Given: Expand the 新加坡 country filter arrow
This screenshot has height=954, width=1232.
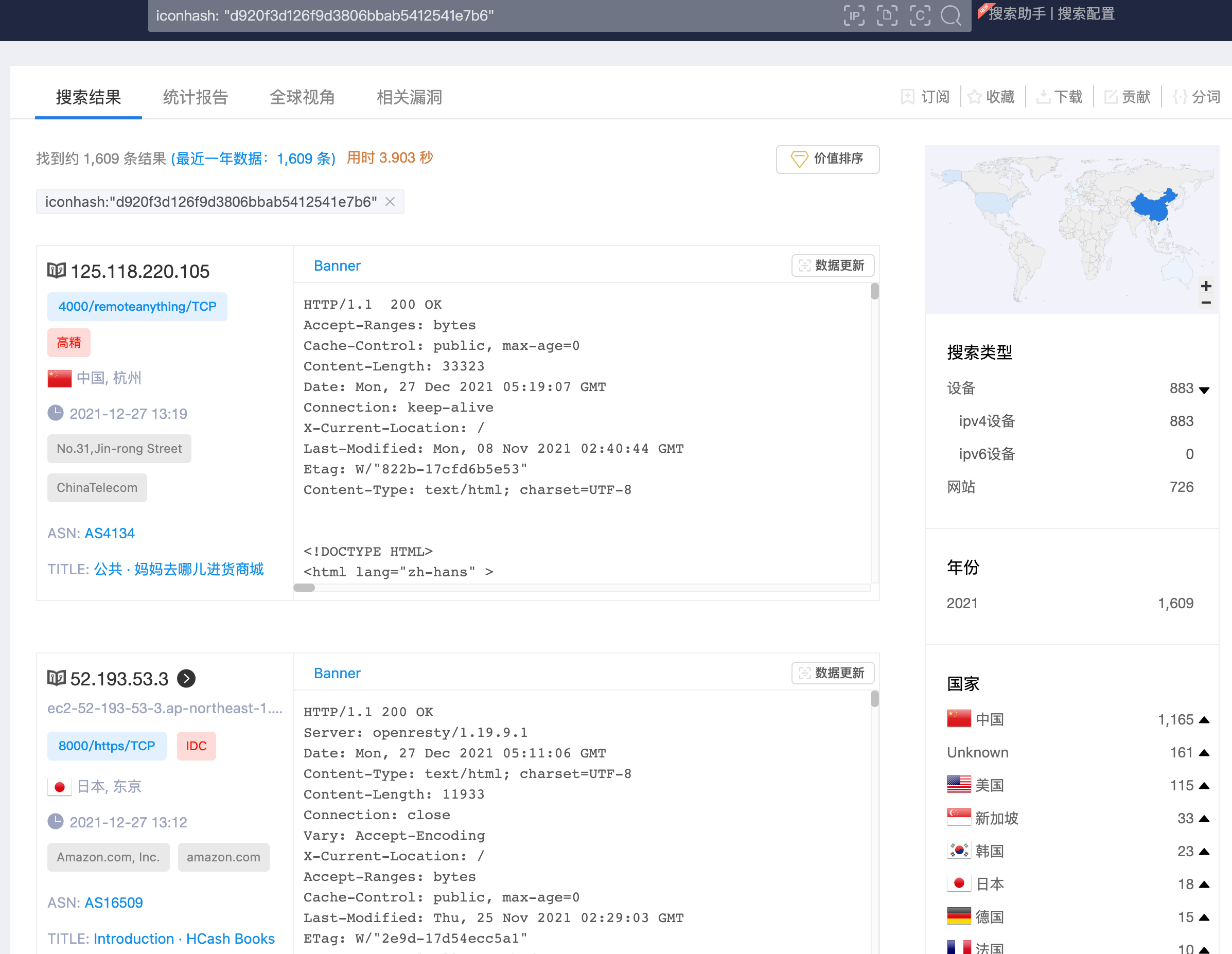Looking at the screenshot, I should [x=1204, y=819].
